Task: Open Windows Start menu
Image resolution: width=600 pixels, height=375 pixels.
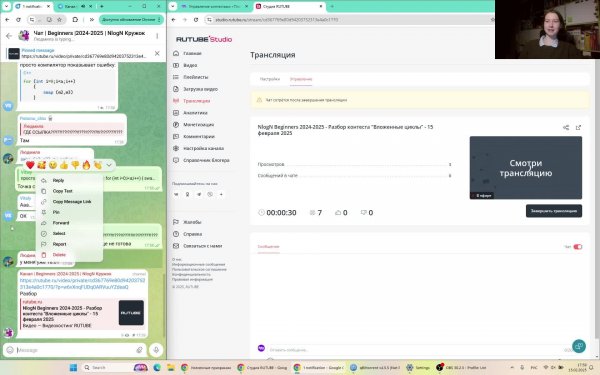Action: pyautogui.click(x=73, y=368)
